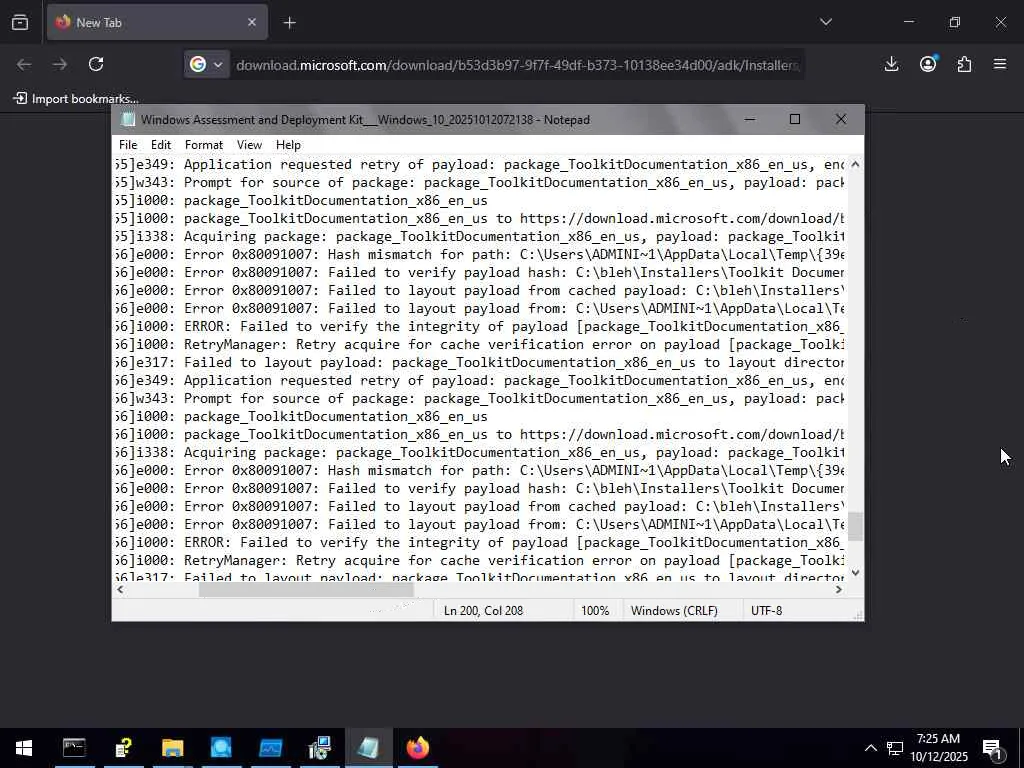Go back to previous page

tap(24, 64)
